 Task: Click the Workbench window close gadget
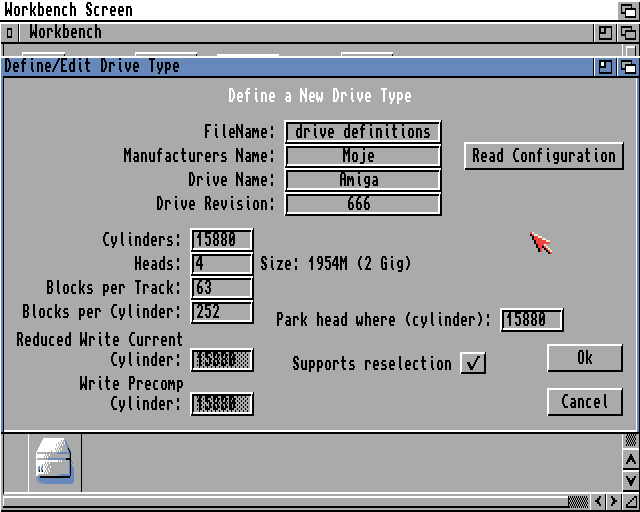click(x=10, y=32)
